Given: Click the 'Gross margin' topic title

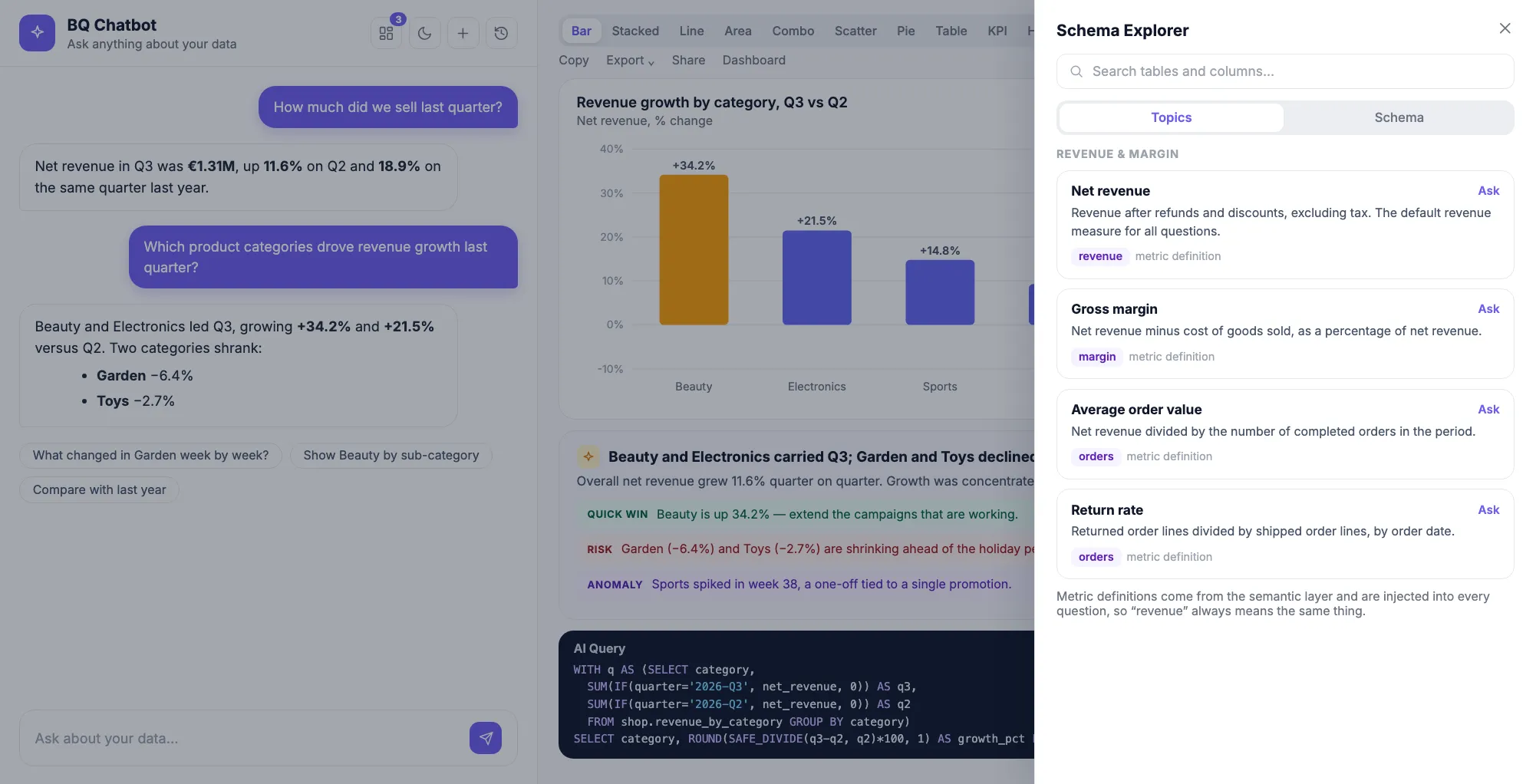Looking at the screenshot, I should [x=1114, y=309].
